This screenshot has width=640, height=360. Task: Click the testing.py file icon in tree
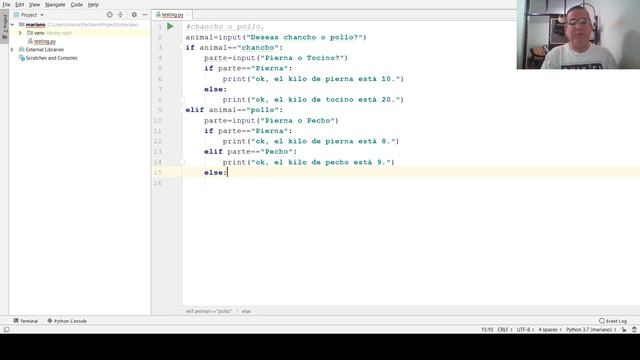(30, 41)
